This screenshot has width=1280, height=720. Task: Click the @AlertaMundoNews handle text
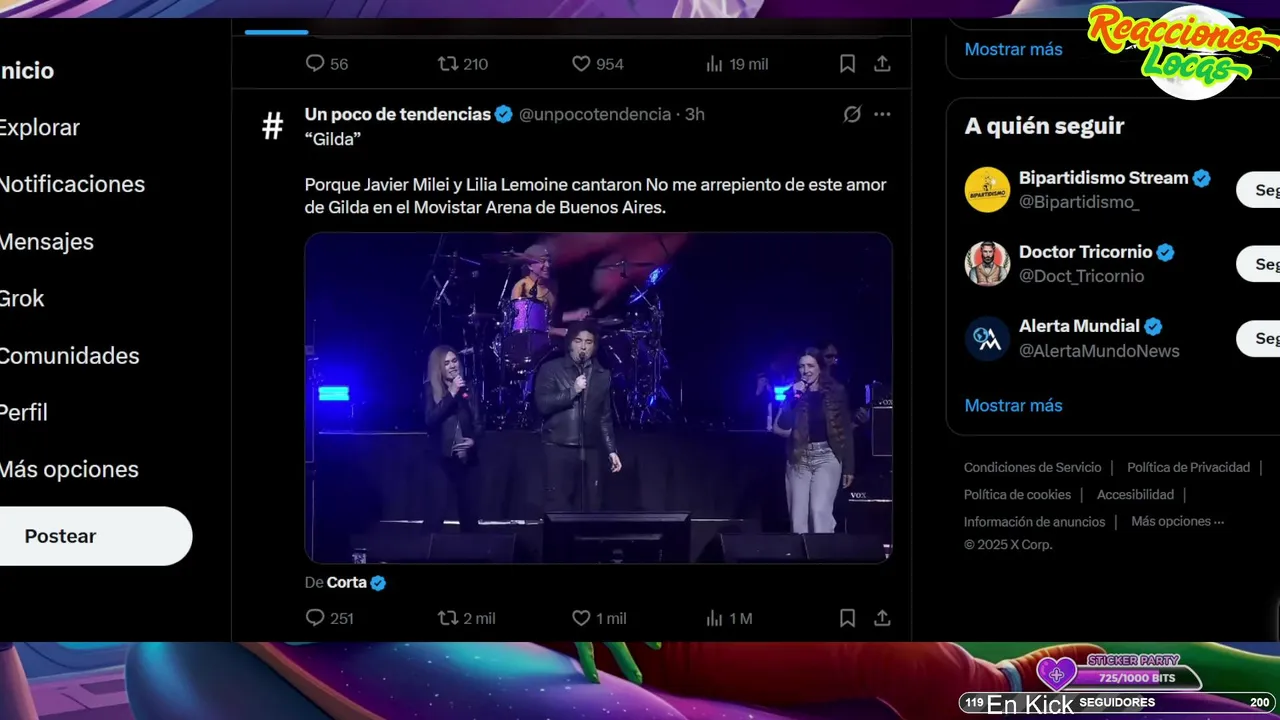click(x=1099, y=351)
